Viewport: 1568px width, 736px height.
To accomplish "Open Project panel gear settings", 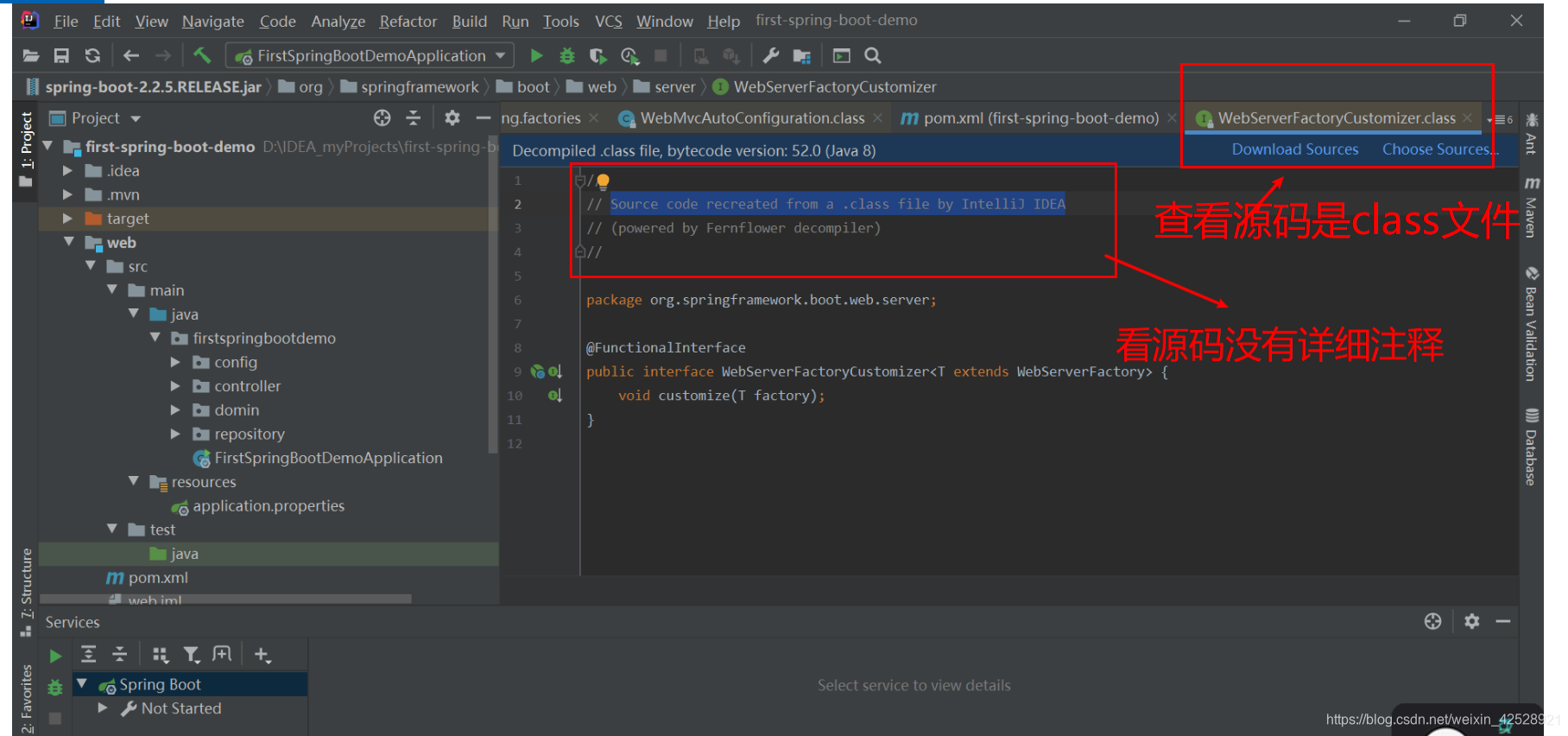I will click(452, 117).
